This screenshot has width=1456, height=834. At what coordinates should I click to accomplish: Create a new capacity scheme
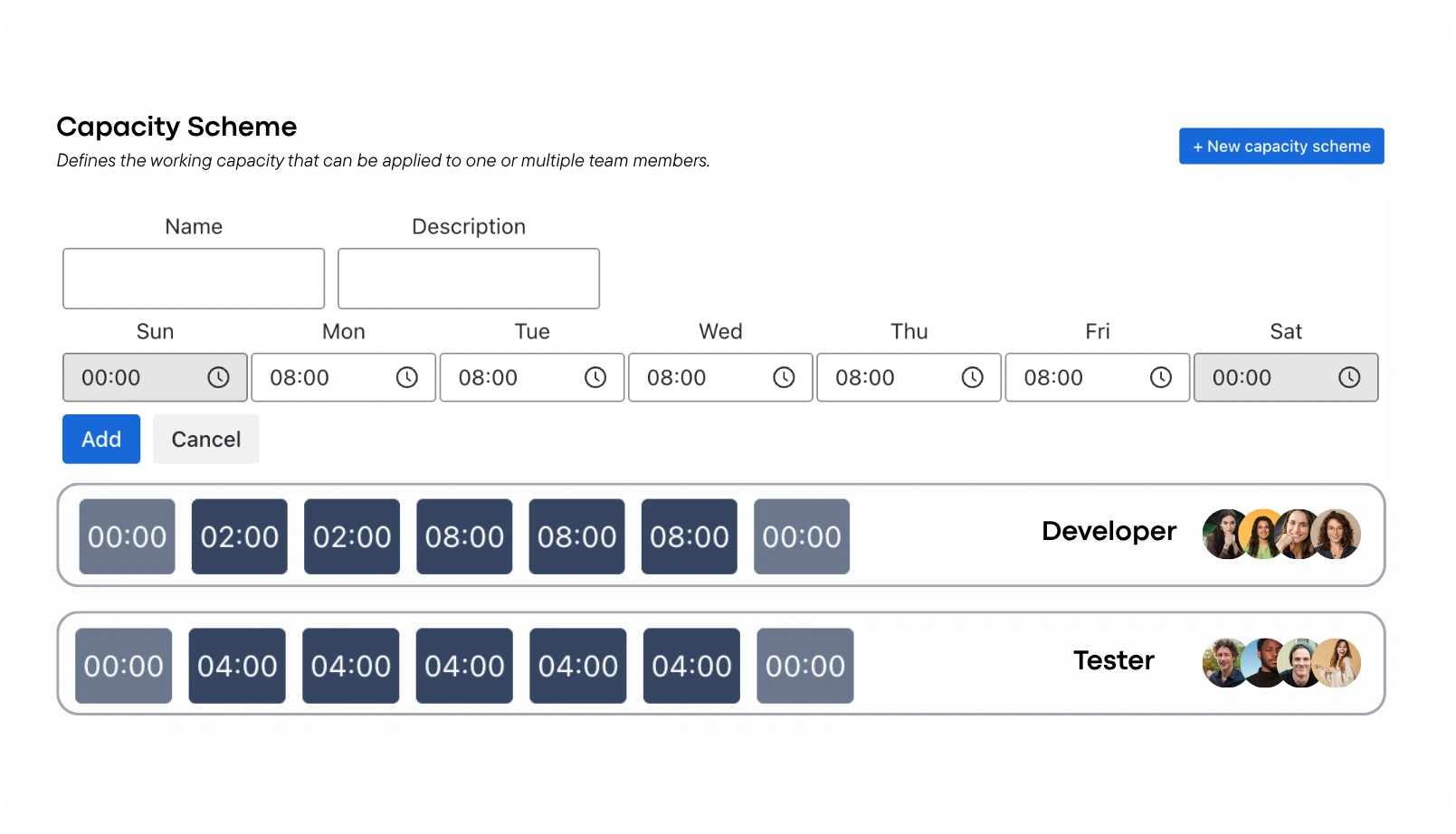pyautogui.click(x=1281, y=146)
